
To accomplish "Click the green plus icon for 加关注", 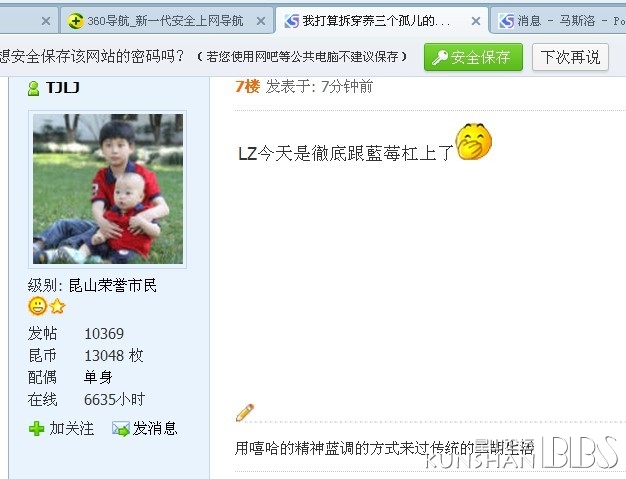I will (x=36, y=429).
